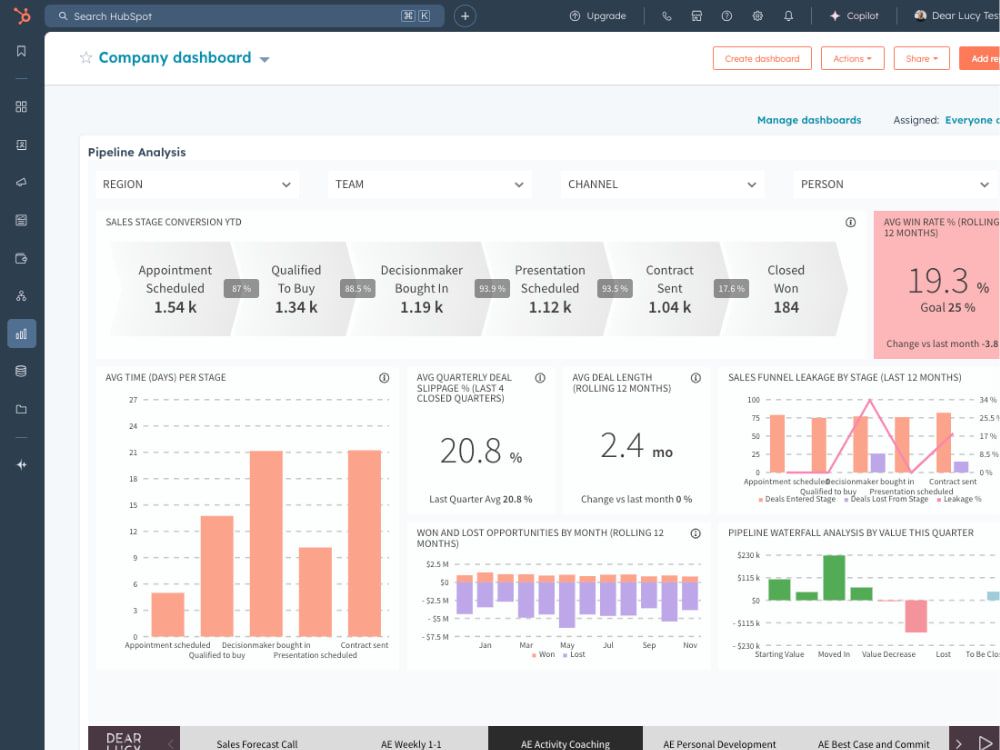Screen dimensions: 1000x750
Task: Open the Commerce wallet icon in sidebar
Action: 21,258
